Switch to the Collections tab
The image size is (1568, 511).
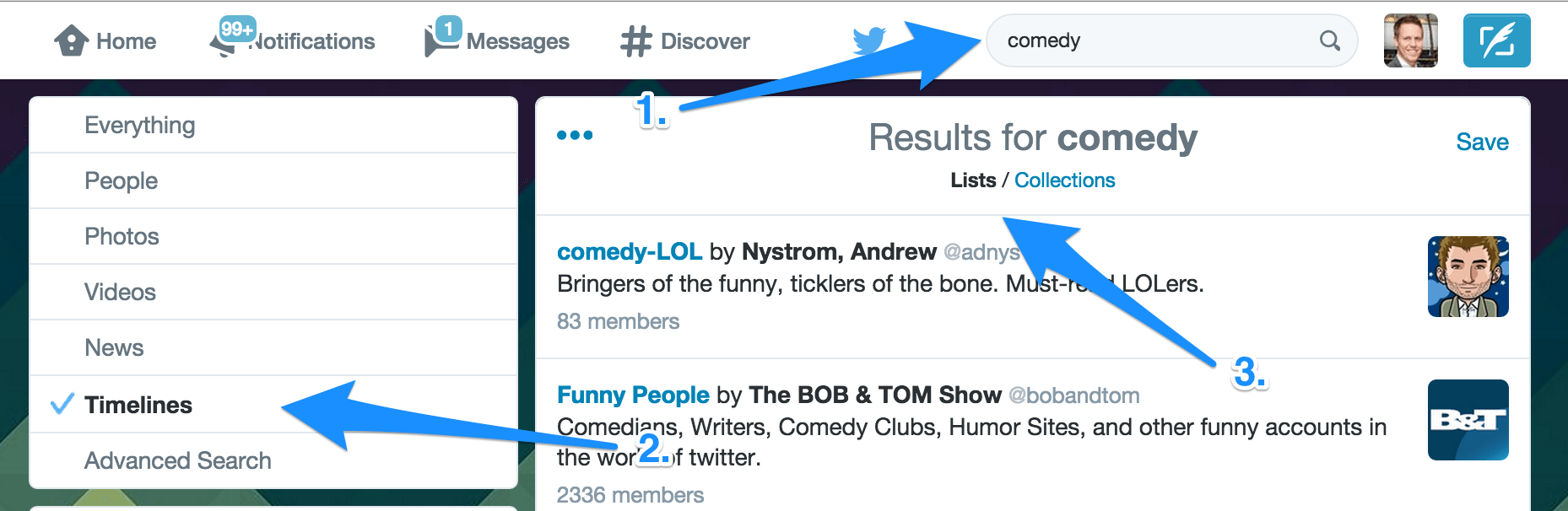(x=1065, y=180)
